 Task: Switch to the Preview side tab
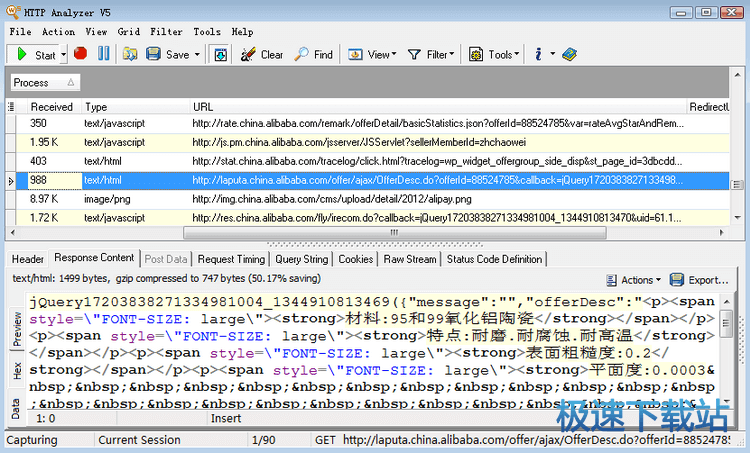(x=17, y=329)
